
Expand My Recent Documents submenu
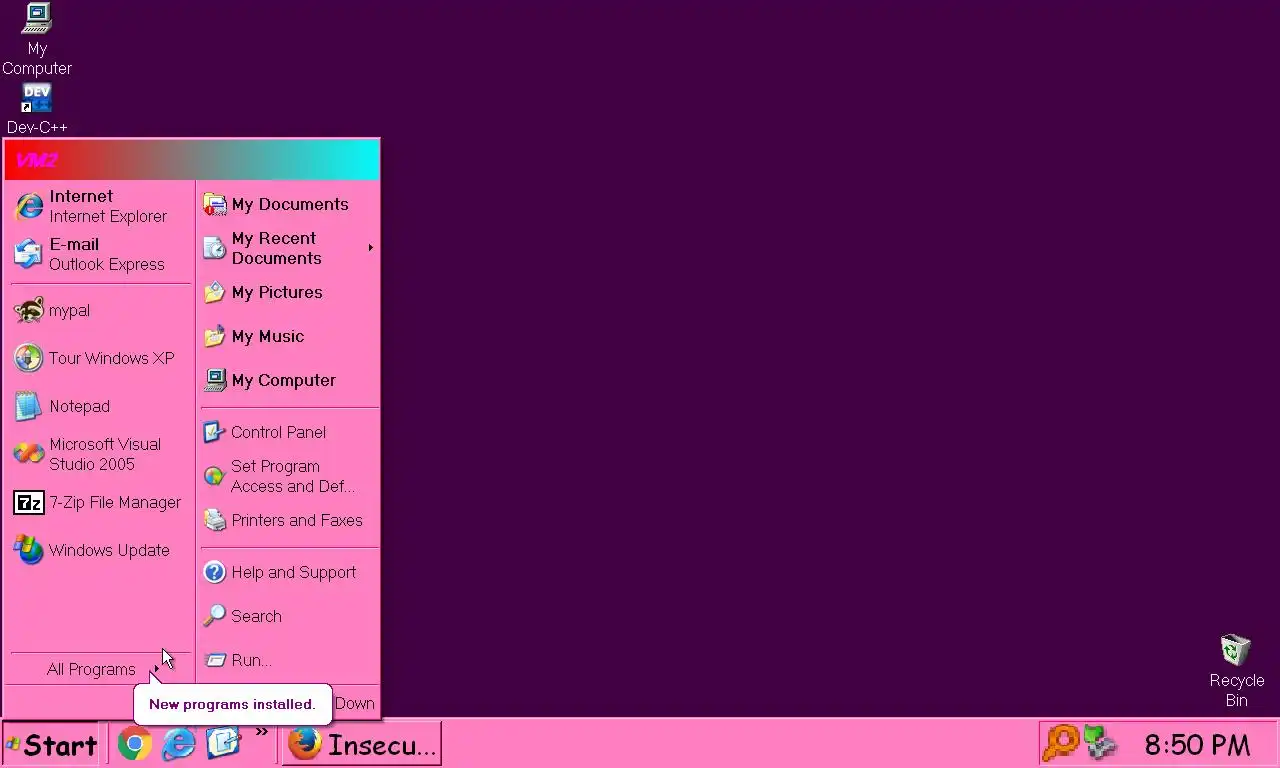(x=289, y=248)
